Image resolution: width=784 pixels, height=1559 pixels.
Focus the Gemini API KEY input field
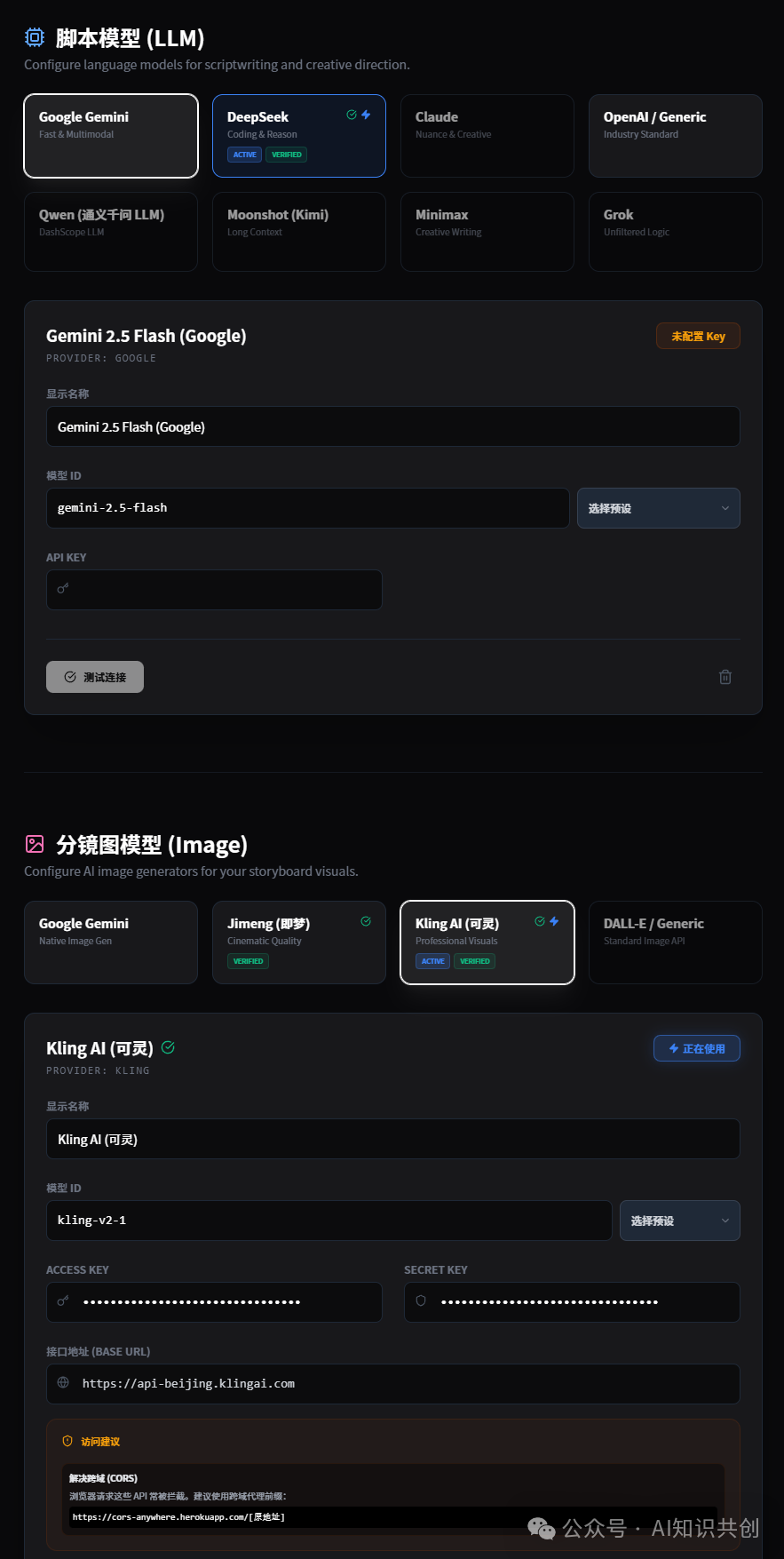pos(214,590)
